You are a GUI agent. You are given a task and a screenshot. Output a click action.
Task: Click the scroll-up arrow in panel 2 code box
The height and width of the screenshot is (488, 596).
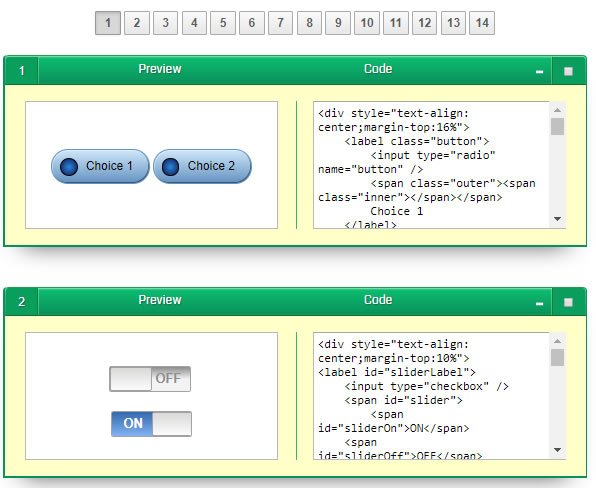point(557,341)
